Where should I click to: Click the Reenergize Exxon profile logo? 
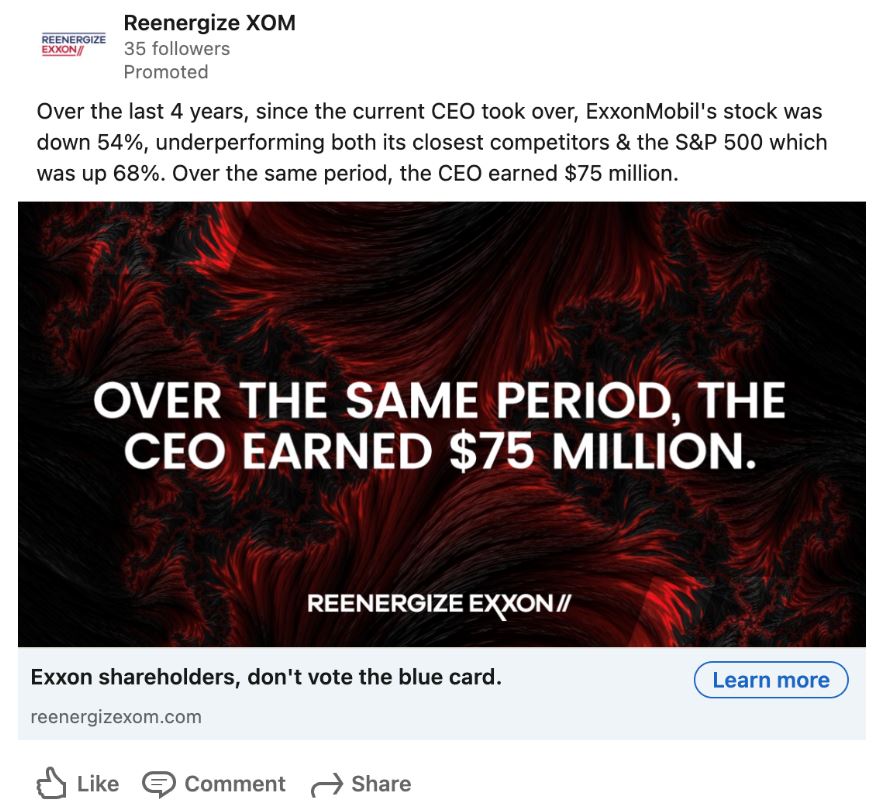tap(72, 45)
